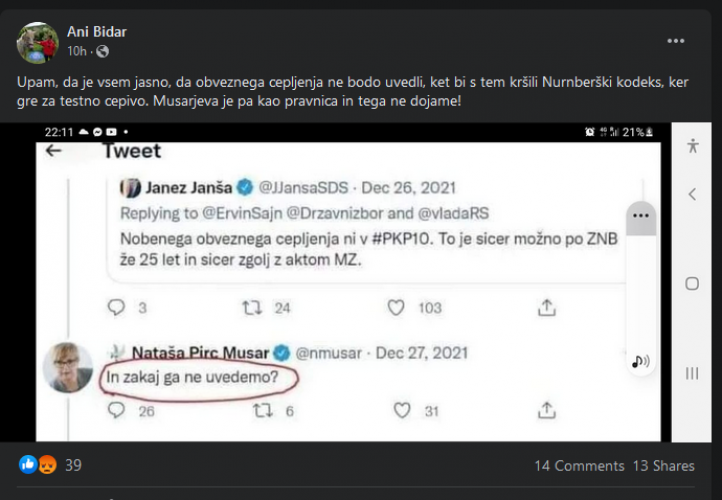Click the Ani Bidar profile name
Screen dimensions: 722x500
coord(97,32)
